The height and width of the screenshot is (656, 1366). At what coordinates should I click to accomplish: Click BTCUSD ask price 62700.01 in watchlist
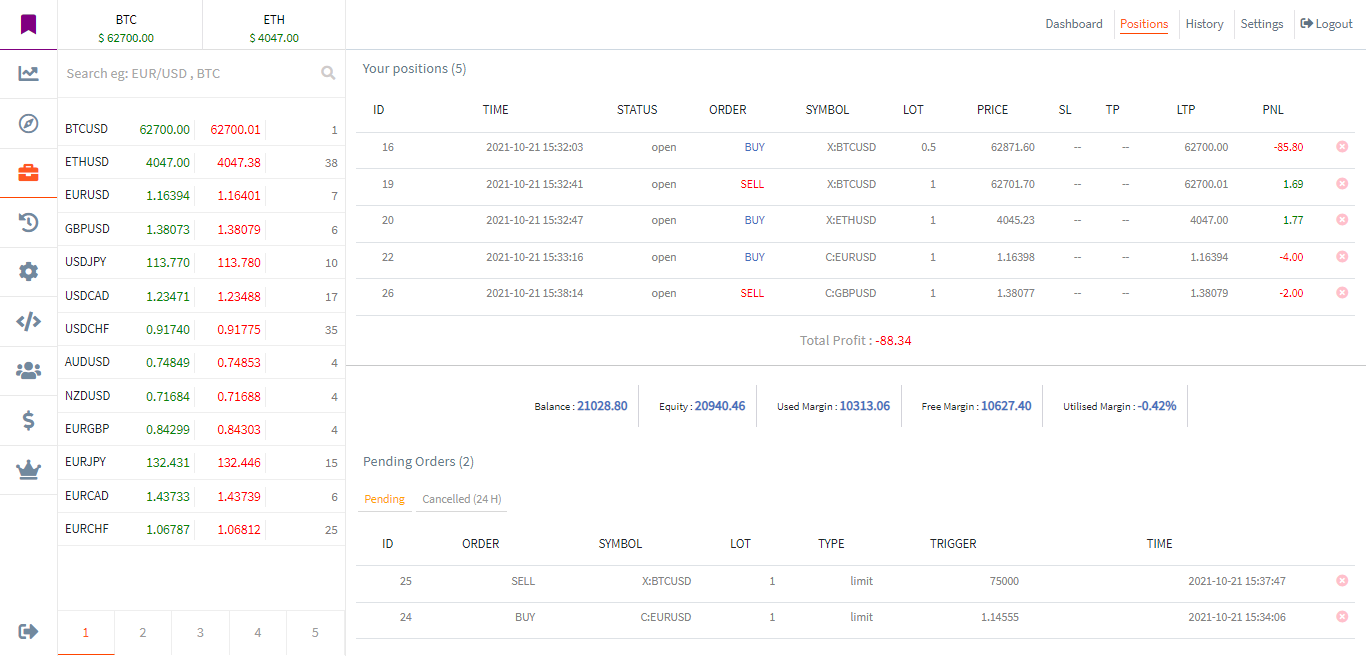[x=235, y=129]
